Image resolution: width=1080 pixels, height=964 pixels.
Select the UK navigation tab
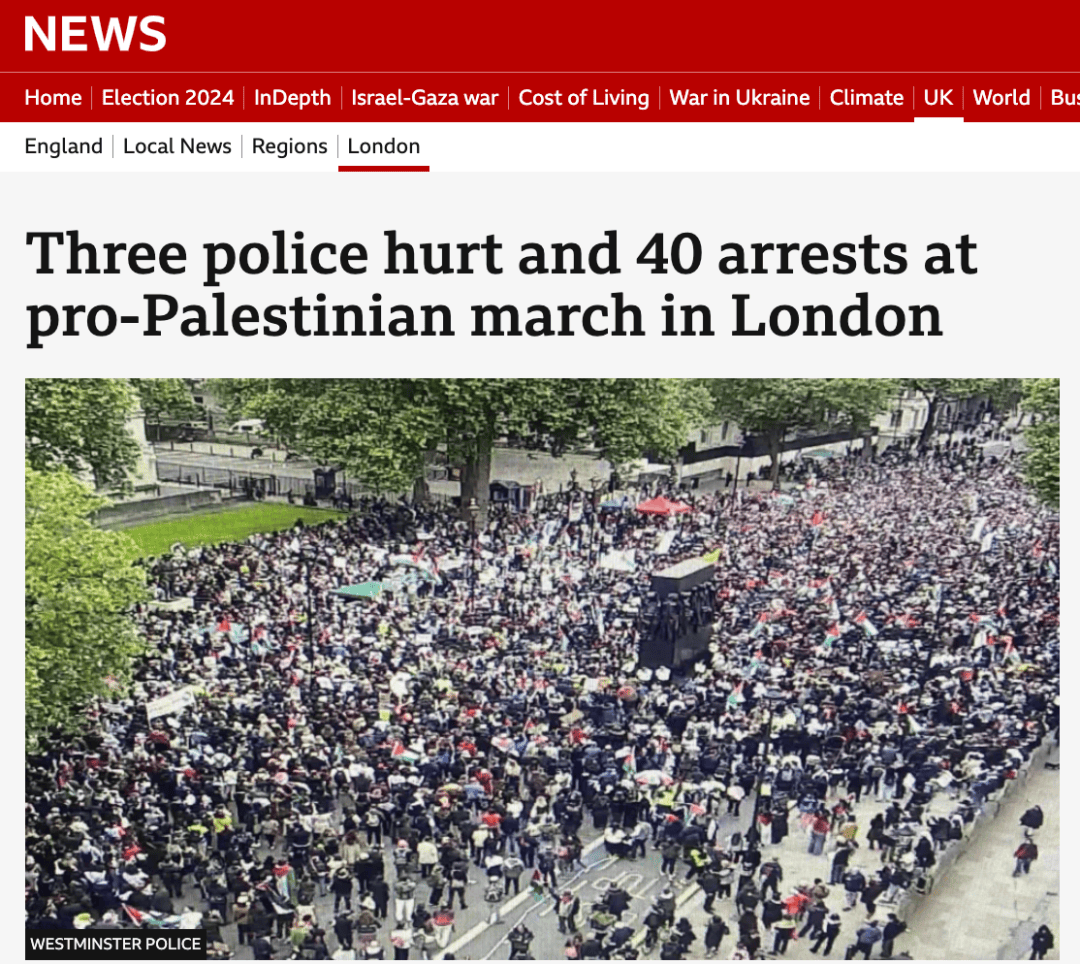coord(938,98)
